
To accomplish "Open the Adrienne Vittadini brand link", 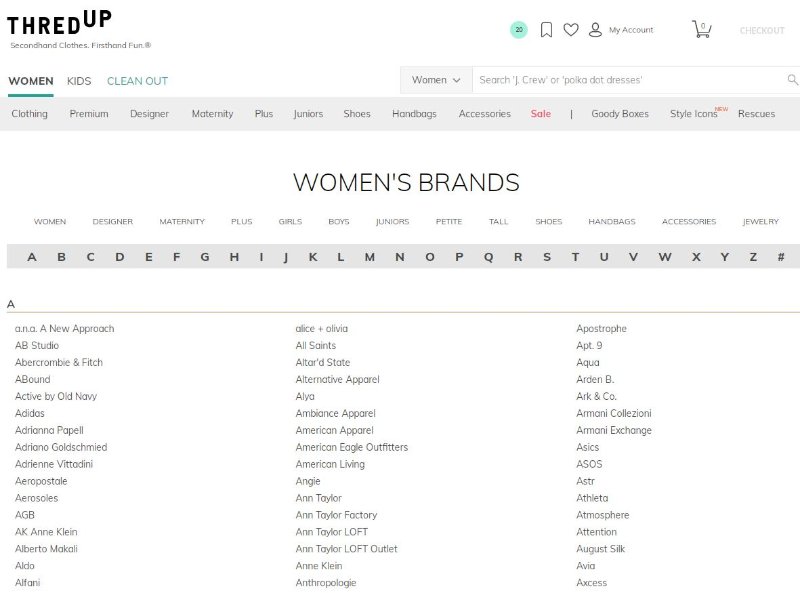I will pos(54,464).
